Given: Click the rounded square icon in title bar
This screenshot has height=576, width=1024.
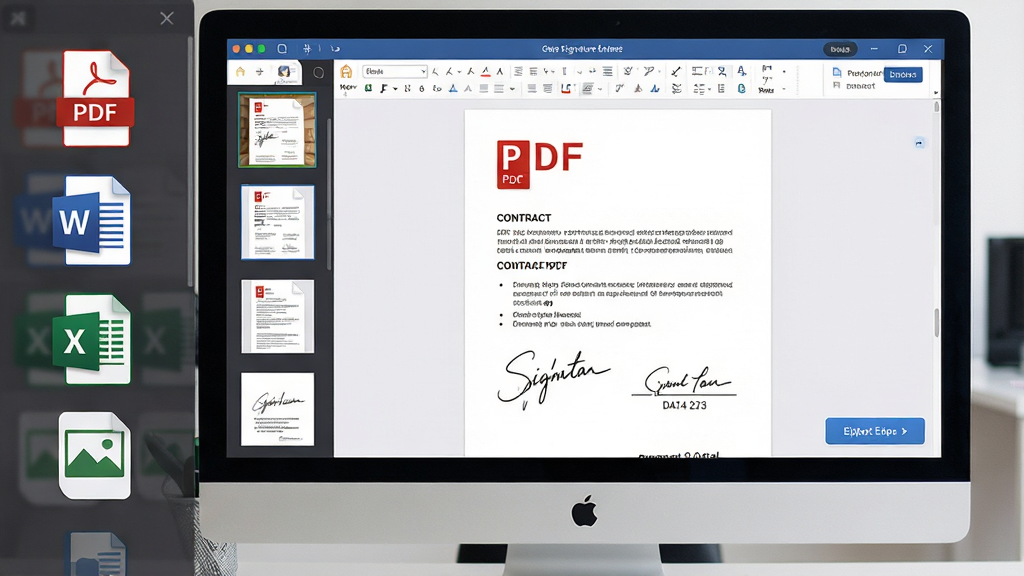Looking at the screenshot, I should point(282,49).
